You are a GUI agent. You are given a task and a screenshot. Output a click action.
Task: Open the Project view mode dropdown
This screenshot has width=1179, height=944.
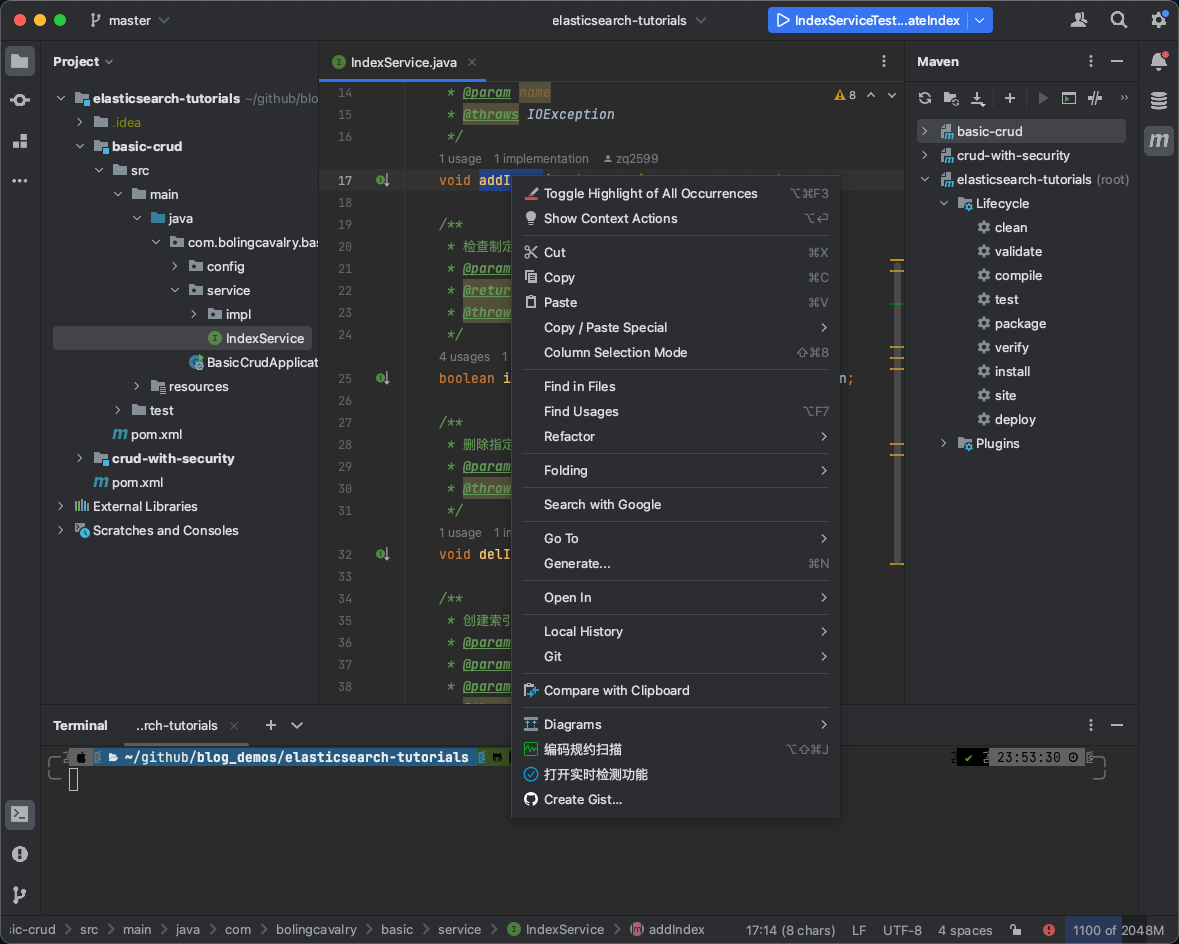tap(83, 62)
